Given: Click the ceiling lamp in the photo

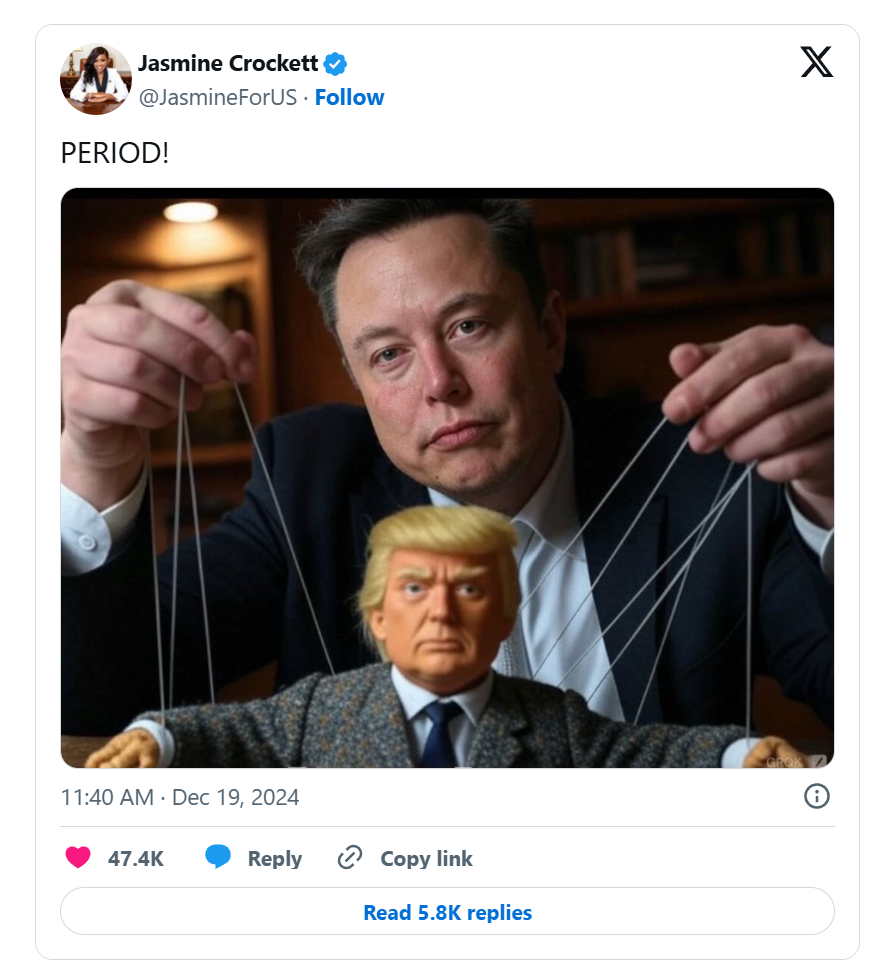Looking at the screenshot, I should point(190,211).
